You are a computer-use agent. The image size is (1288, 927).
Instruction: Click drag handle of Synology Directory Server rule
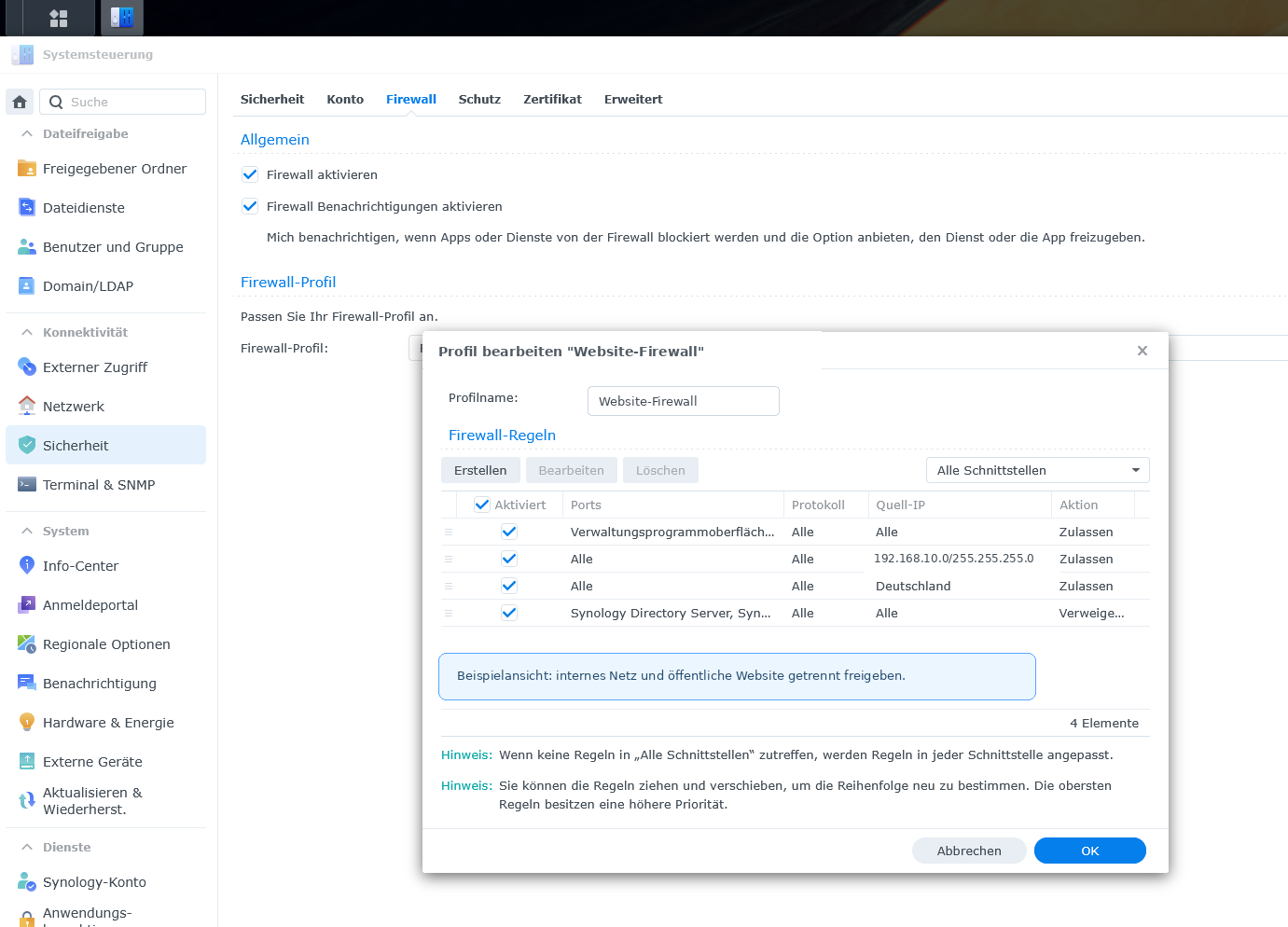point(449,614)
